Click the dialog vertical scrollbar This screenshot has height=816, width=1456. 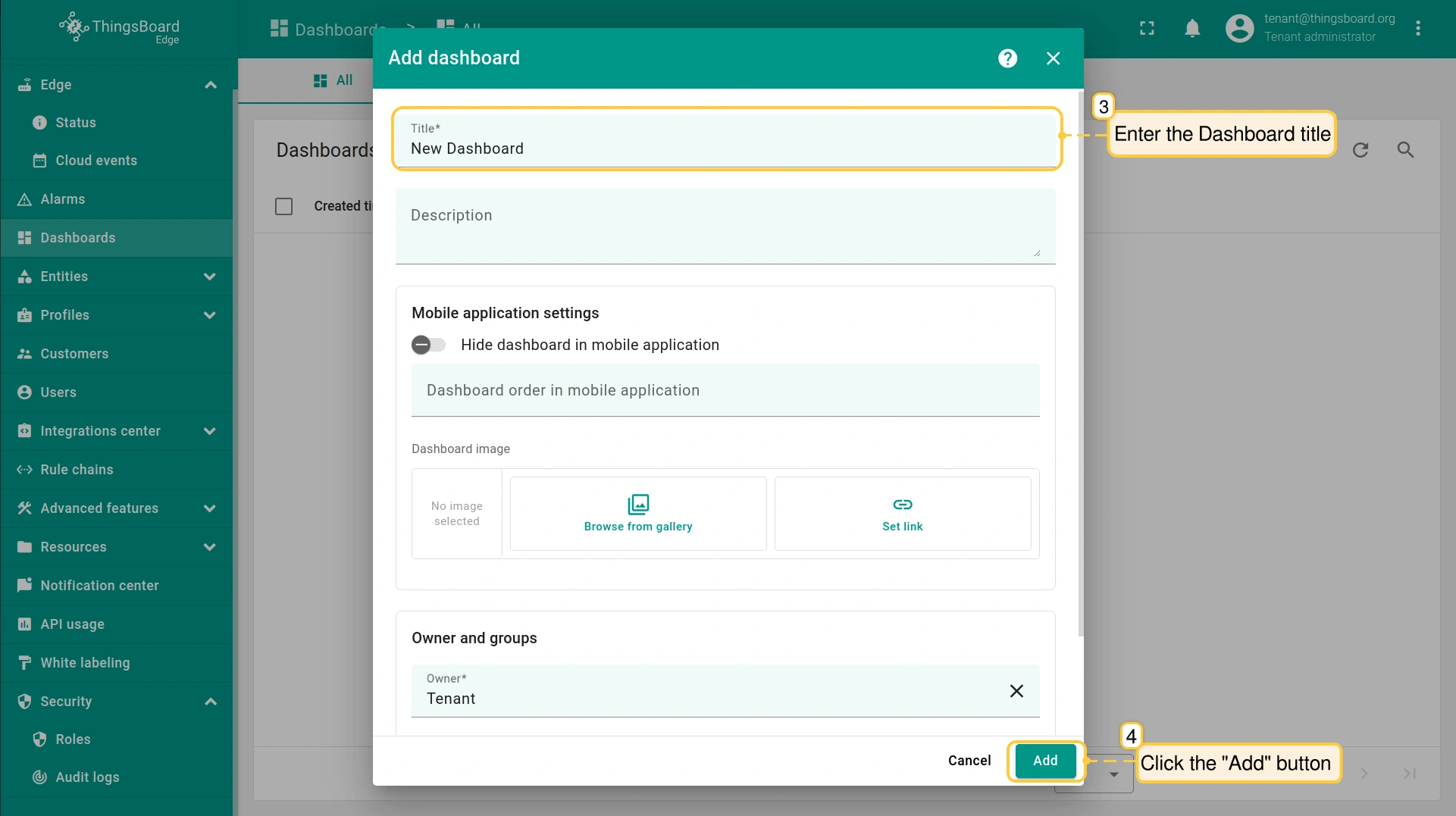tap(1080, 364)
